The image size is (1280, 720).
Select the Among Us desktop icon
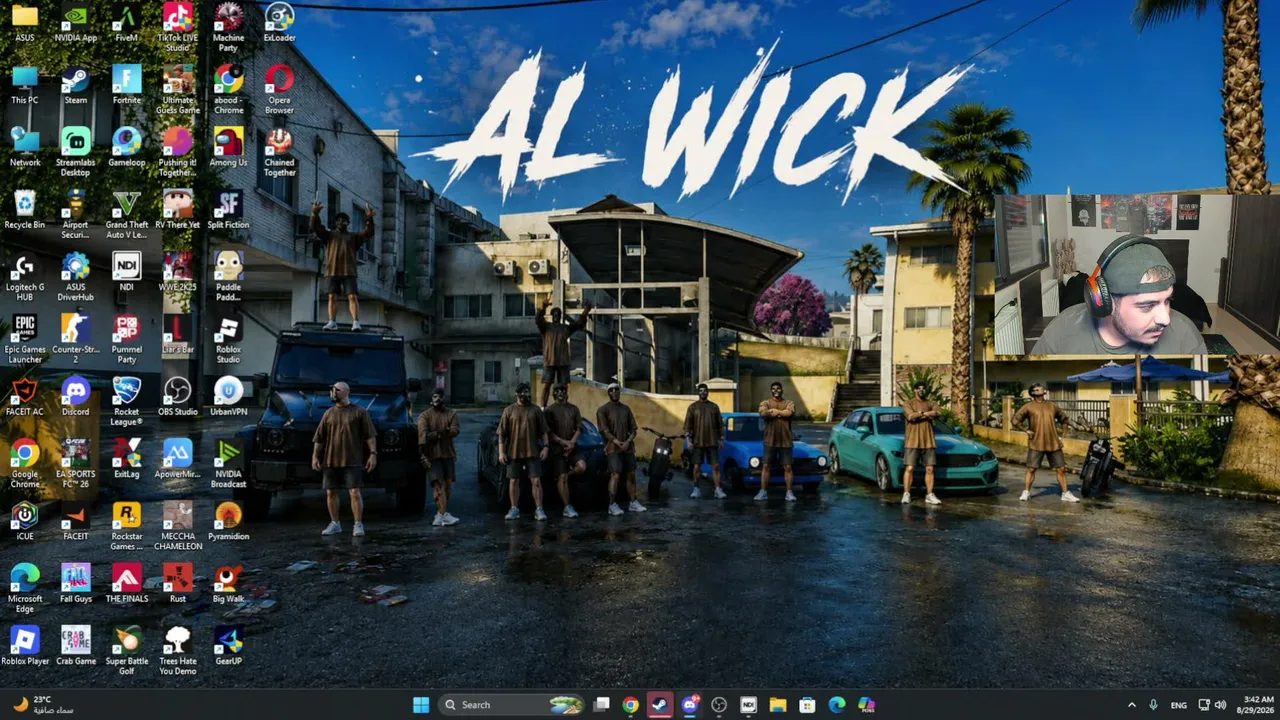click(x=229, y=148)
